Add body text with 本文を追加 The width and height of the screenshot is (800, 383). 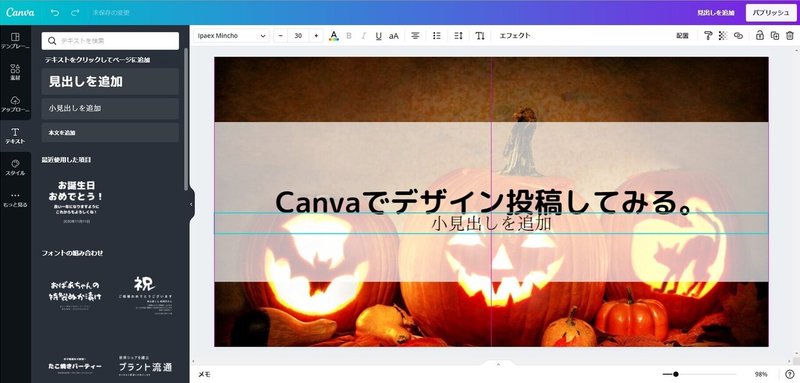pyautogui.click(x=110, y=133)
